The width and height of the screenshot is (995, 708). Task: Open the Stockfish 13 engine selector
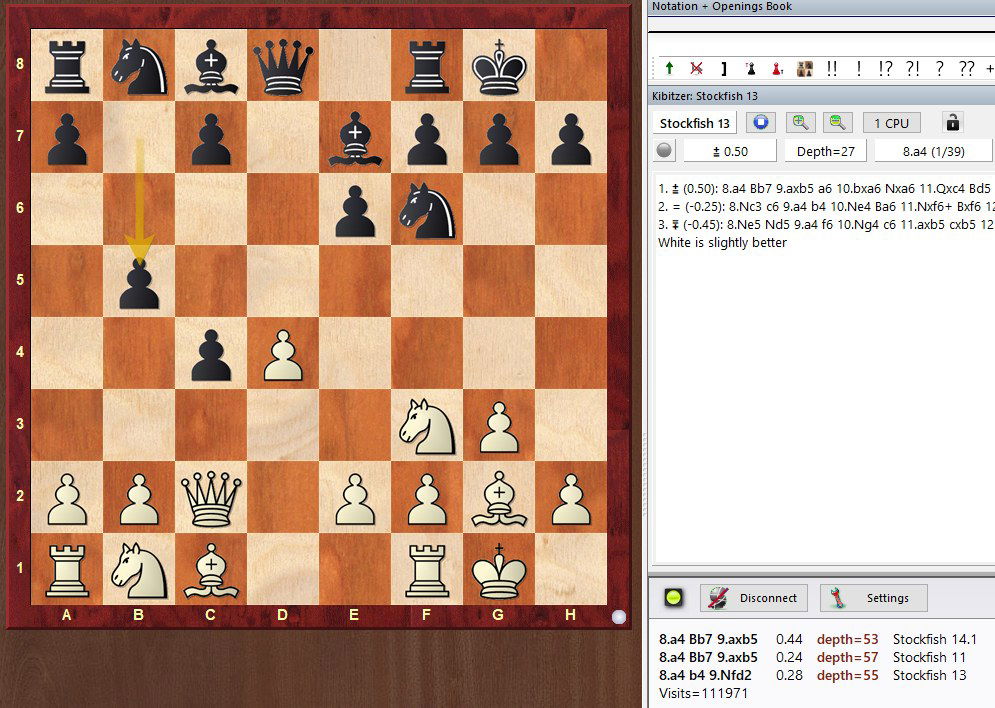(695, 123)
